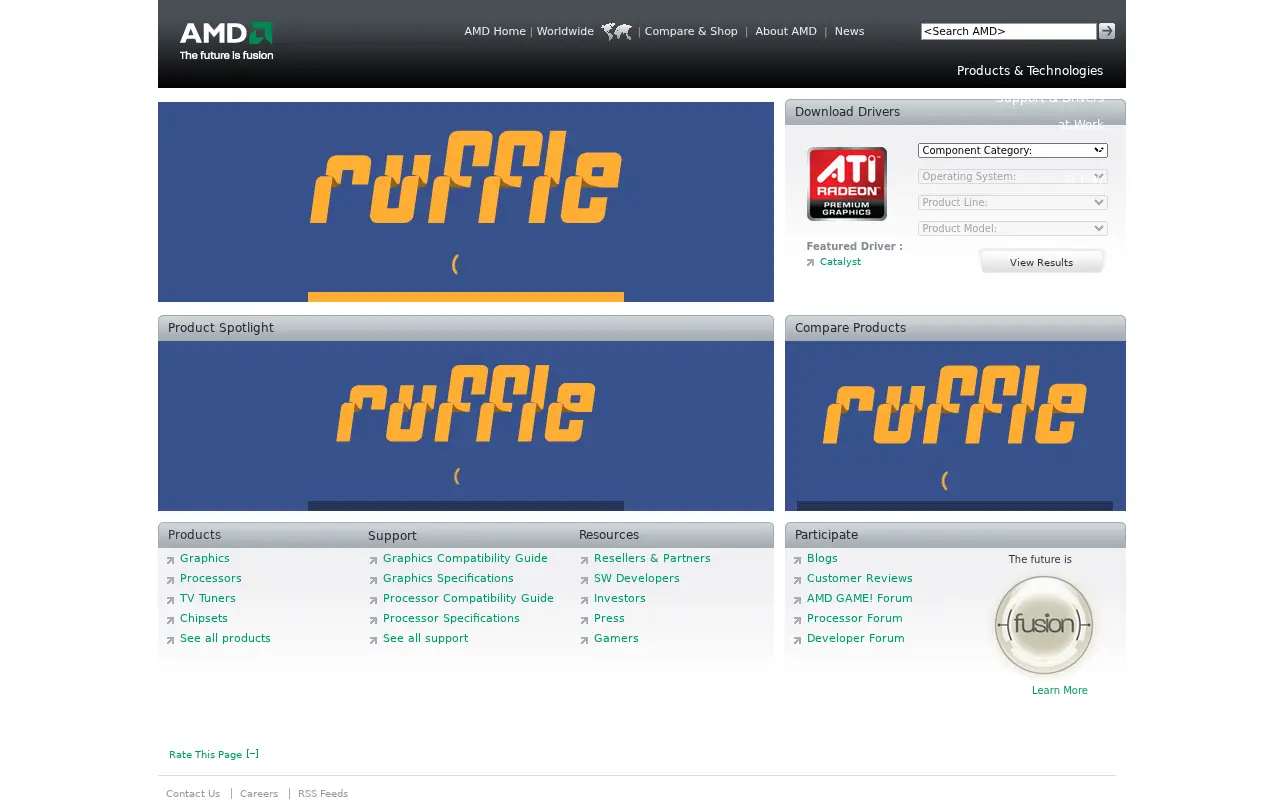
Task: Click the AMD logo in the header
Action: click(x=226, y=41)
